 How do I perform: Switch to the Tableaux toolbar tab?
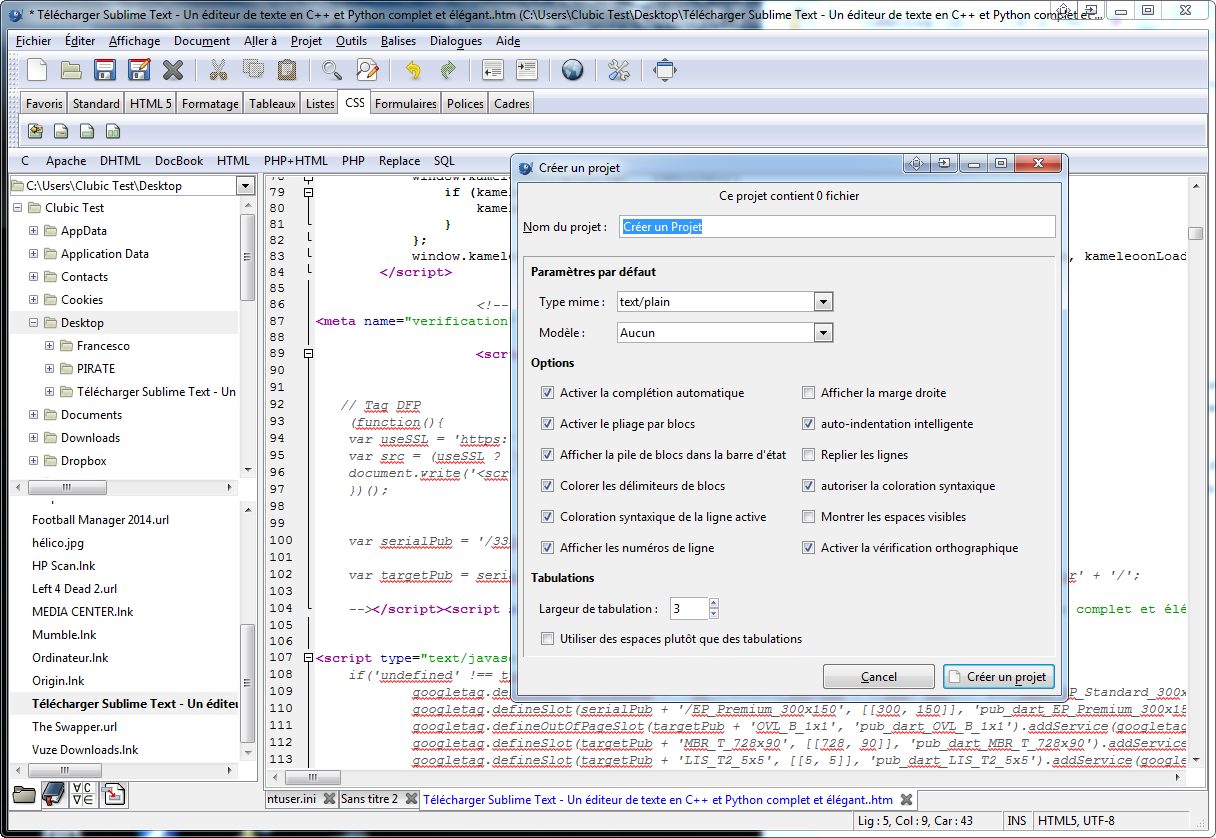pos(273,103)
